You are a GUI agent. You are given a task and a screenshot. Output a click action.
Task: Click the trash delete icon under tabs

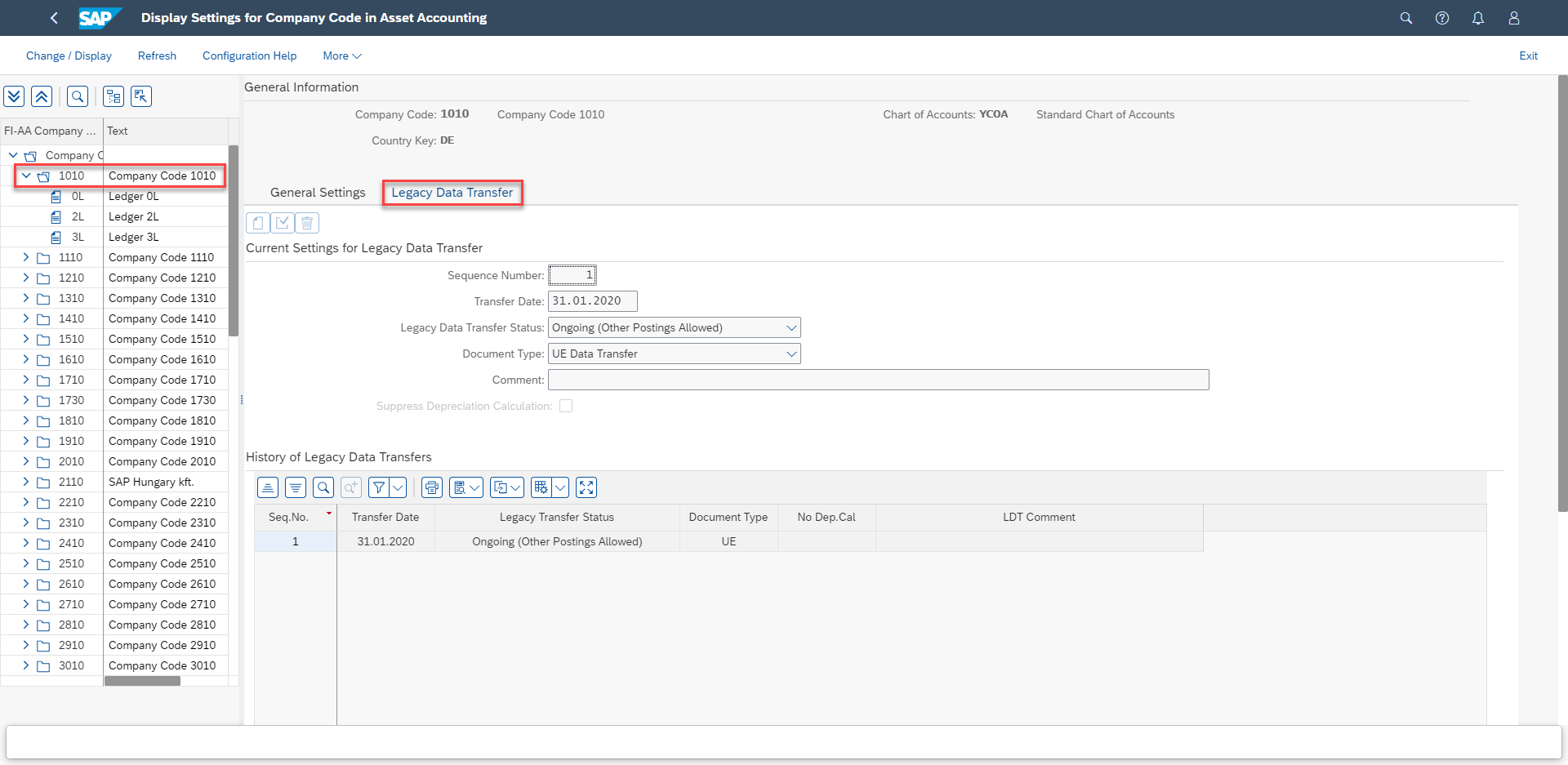coord(307,223)
